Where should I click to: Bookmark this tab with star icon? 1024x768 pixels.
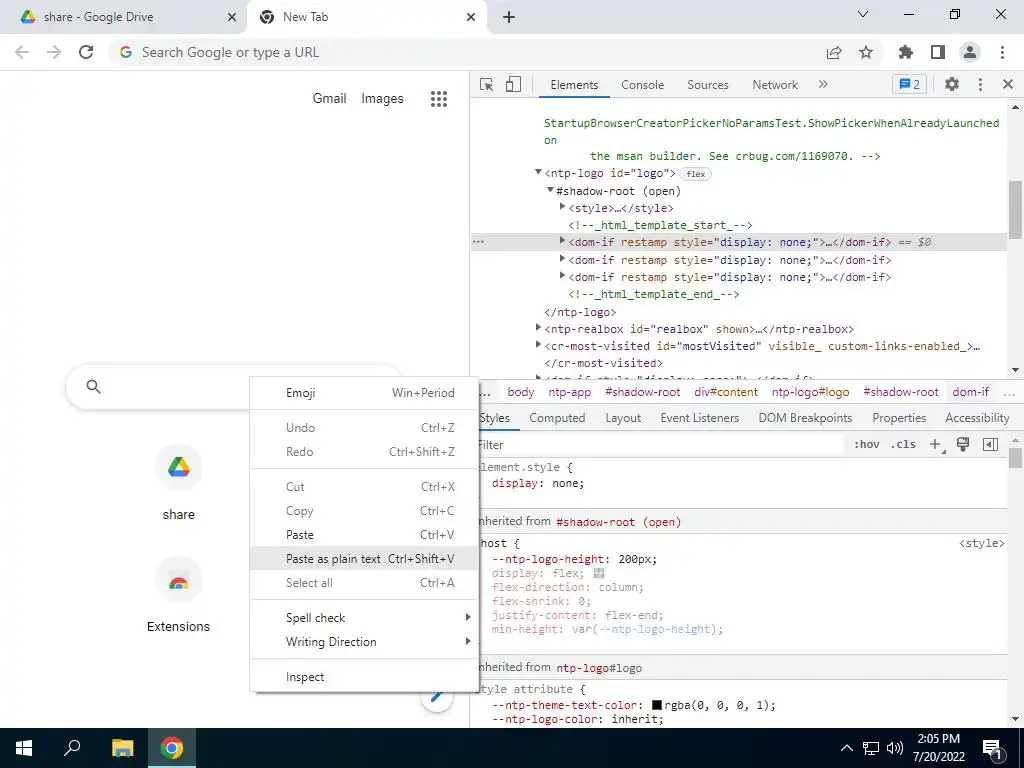point(866,52)
